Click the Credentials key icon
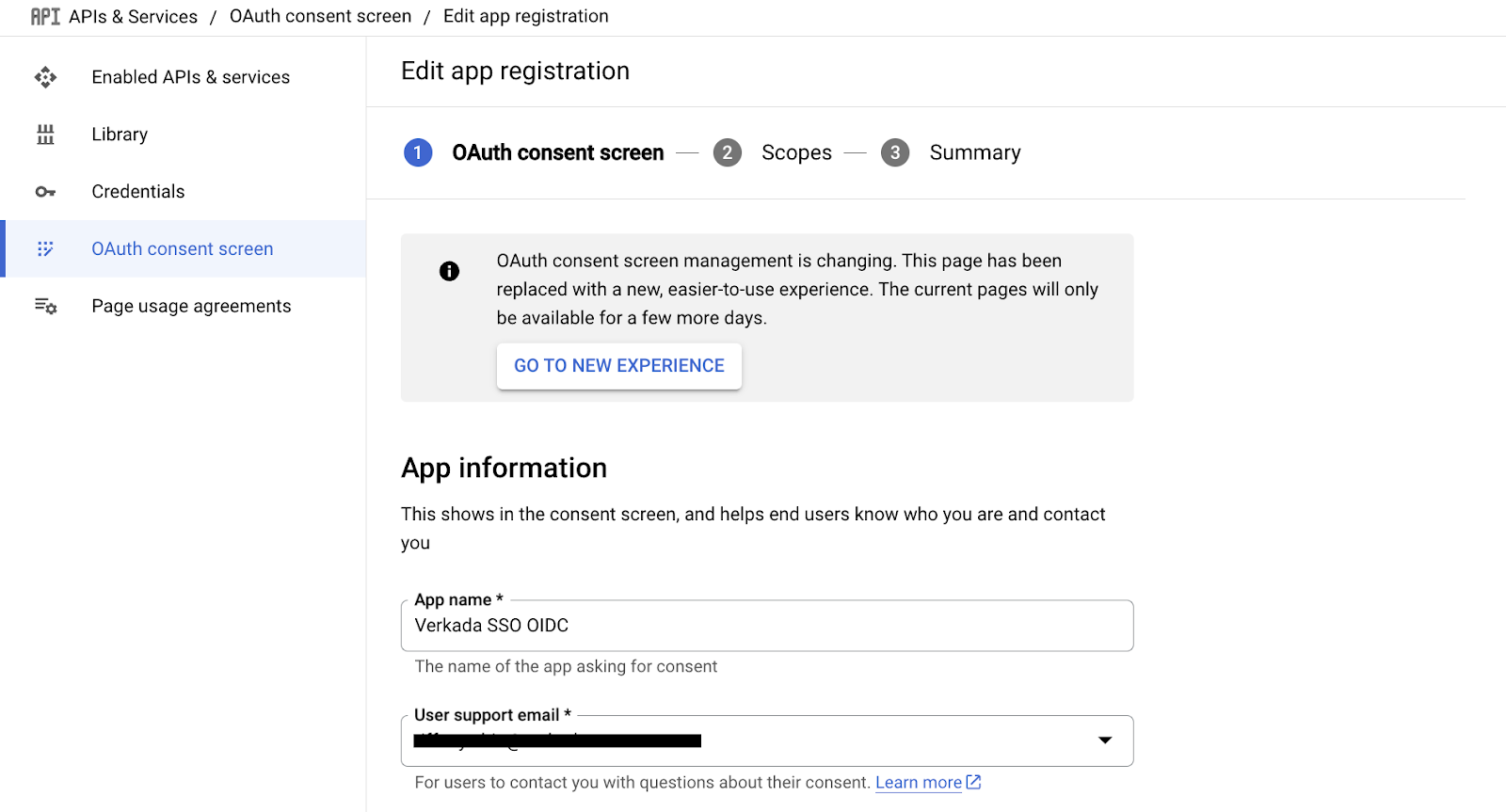The image size is (1506, 812). click(45, 192)
